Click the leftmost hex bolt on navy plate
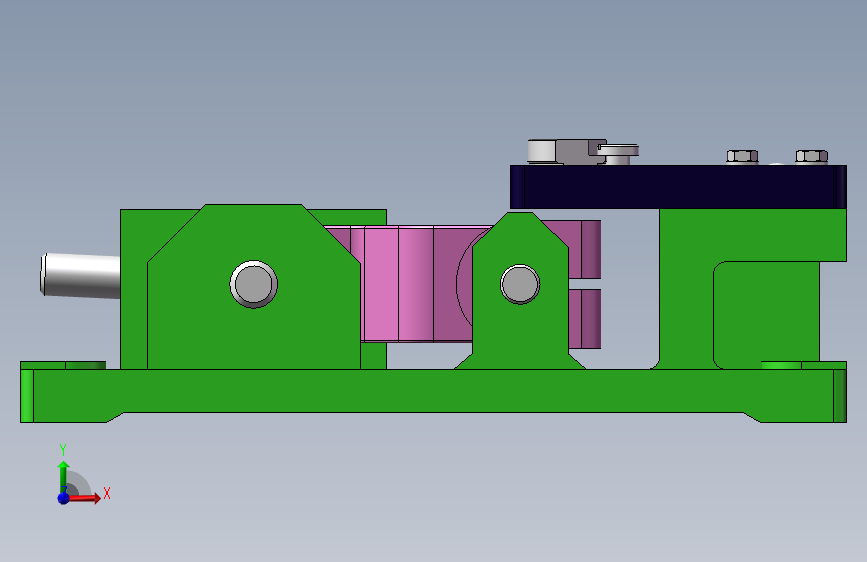This screenshot has height=562, width=867. point(742,157)
